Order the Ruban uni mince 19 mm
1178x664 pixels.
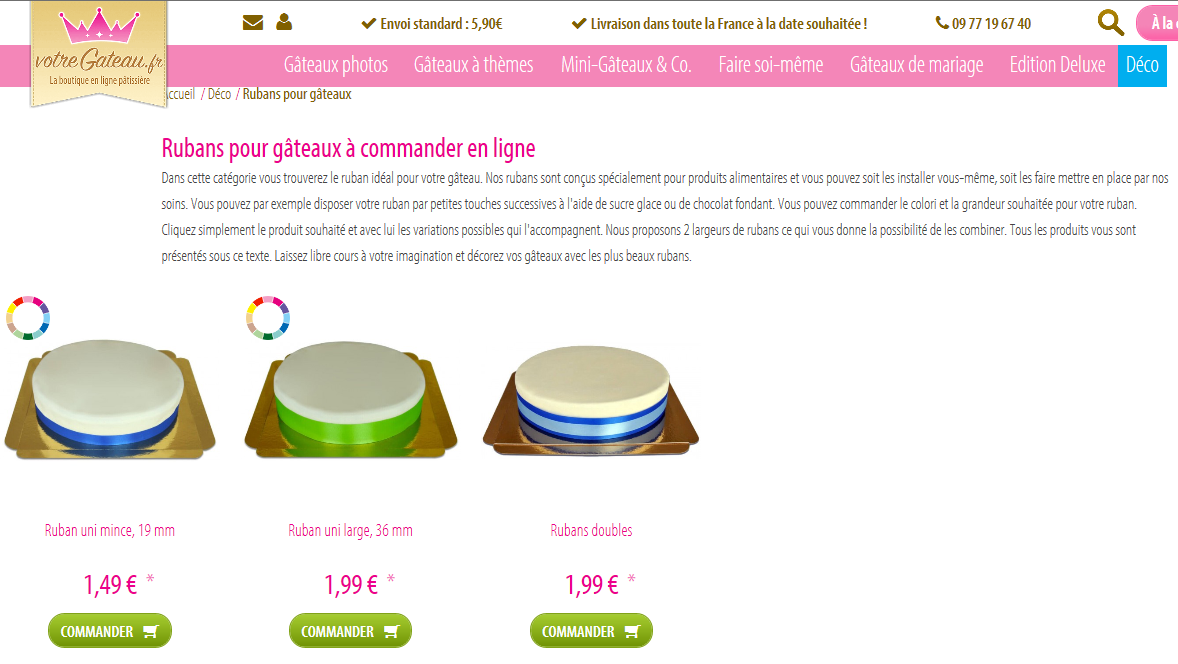tap(110, 631)
